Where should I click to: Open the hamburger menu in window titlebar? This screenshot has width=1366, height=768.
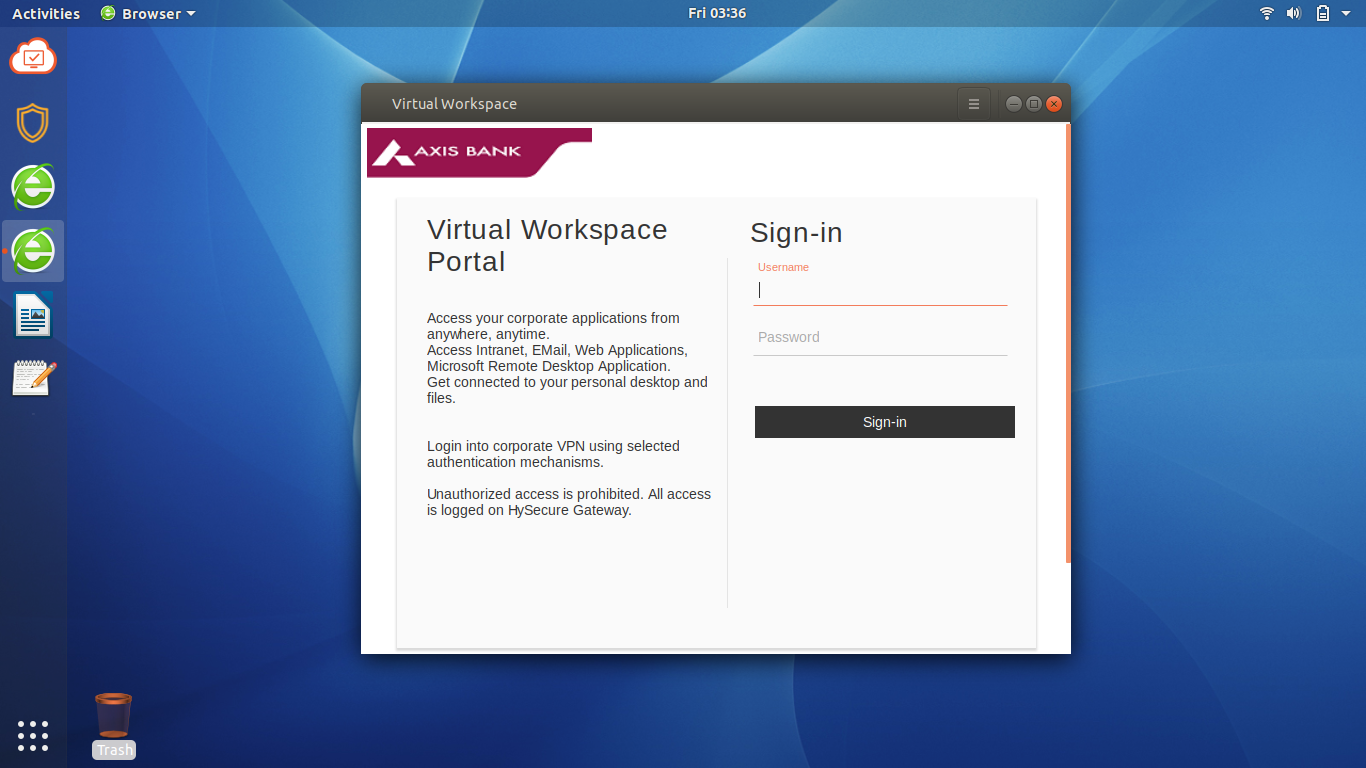pyautogui.click(x=974, y=104)
